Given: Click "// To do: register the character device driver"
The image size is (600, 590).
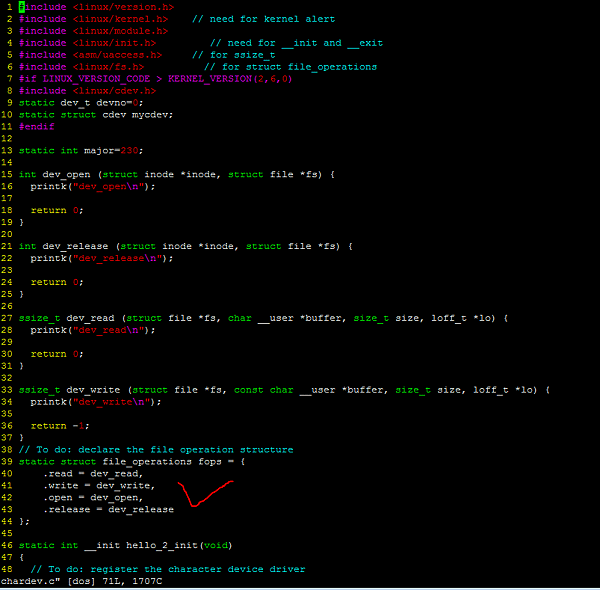Looking at the screenshot, I should pos(168,569).
